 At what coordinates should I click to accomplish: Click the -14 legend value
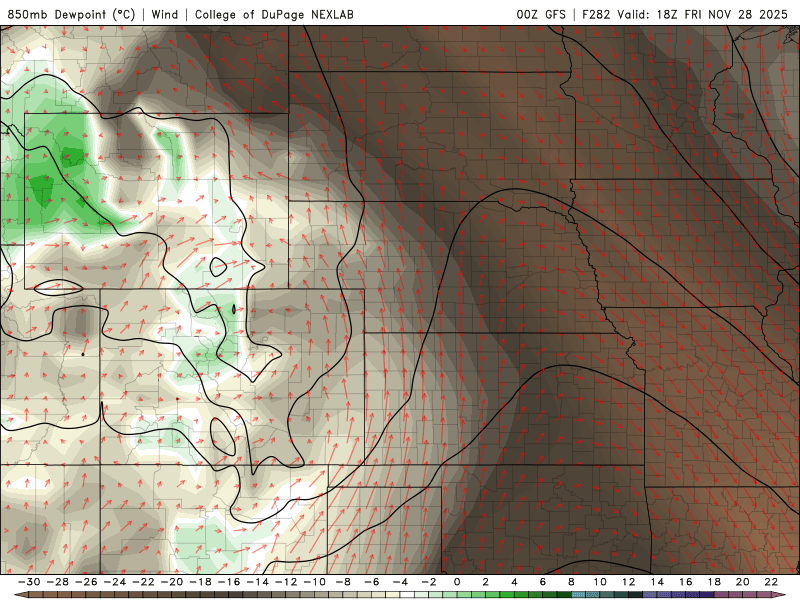coord(257,582)
